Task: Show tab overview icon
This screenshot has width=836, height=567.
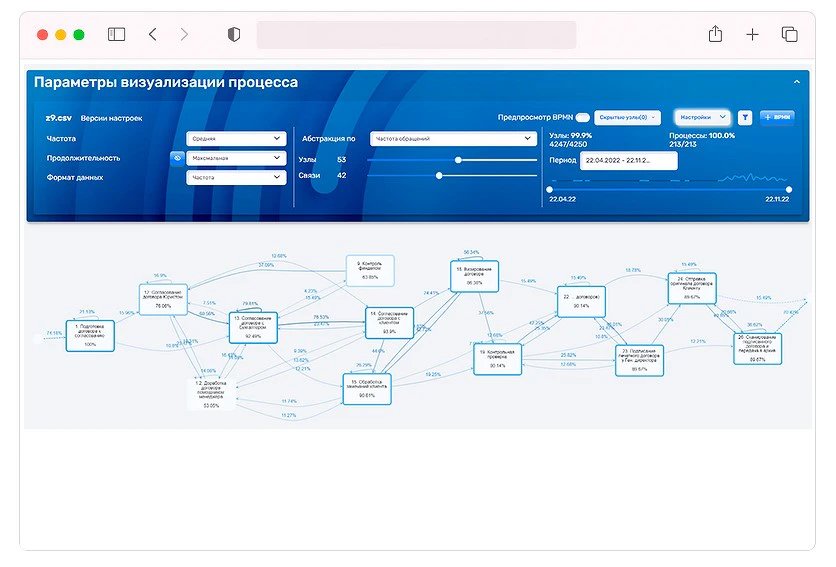Action: click(x=790, y=34)
